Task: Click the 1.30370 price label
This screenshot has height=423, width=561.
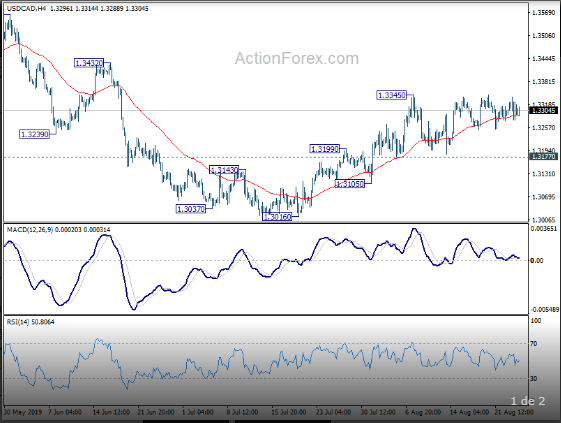Action: click(191, 209)
